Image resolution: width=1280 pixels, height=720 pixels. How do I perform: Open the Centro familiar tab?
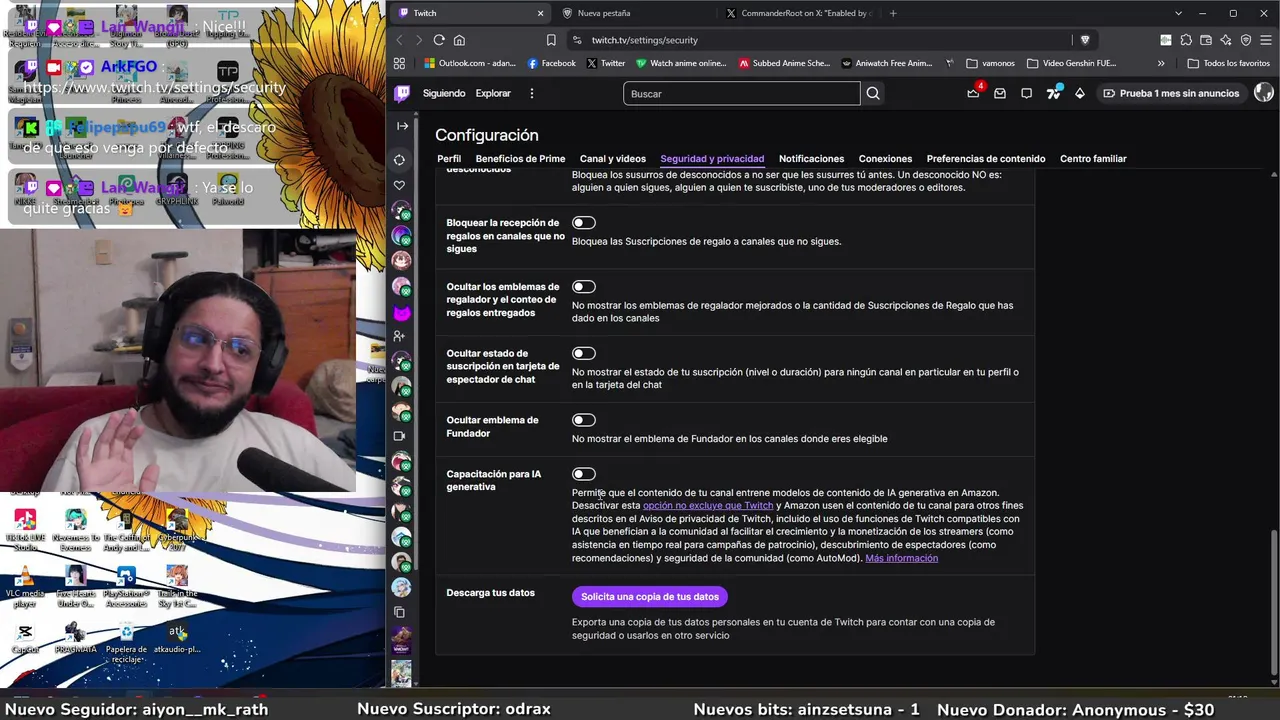pos(1093,158)
